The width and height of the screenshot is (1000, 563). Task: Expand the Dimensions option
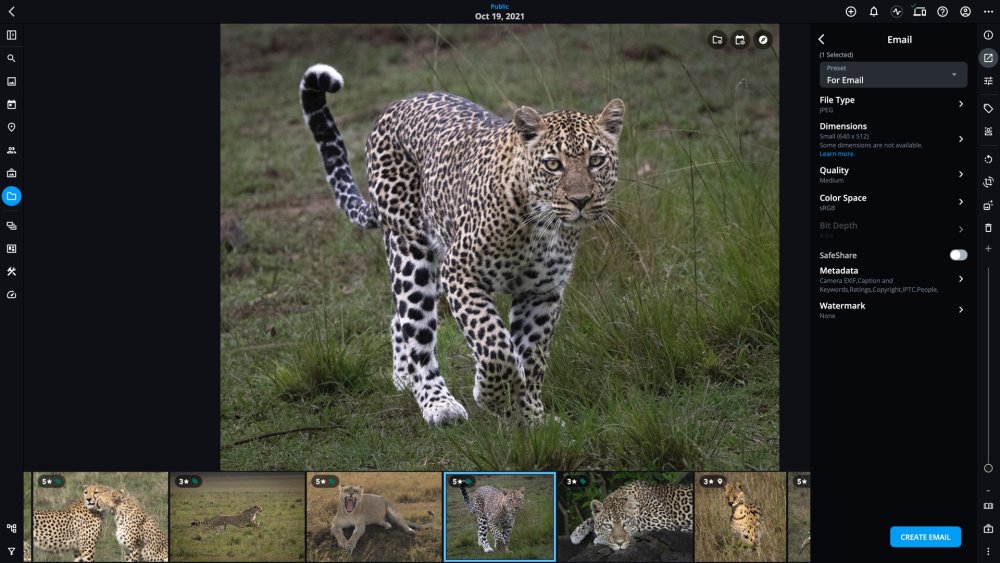tap(893, 139)
